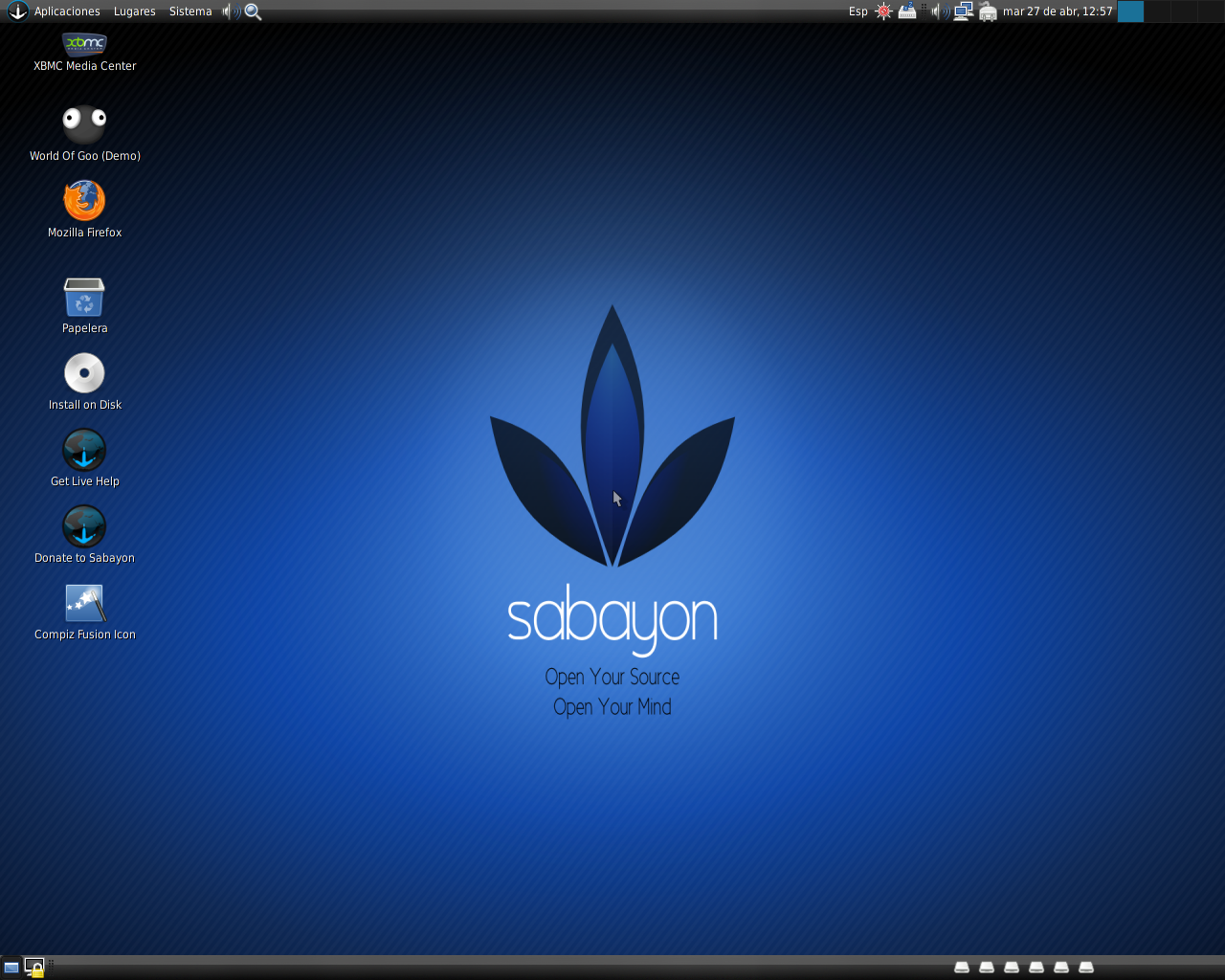Viewport: 1225px width, 980px height.
Task: Open the magnifier search tool in panel
Action: coord(254,11)
